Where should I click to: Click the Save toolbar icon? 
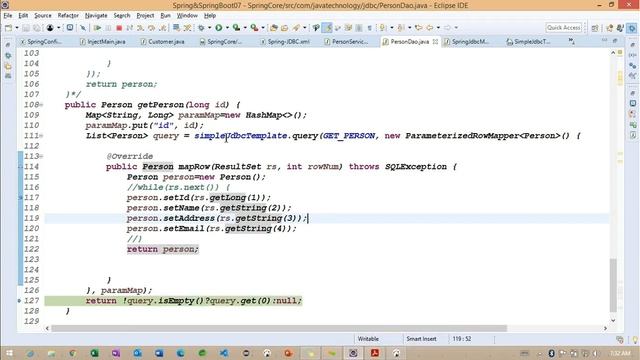click(26, 28)
